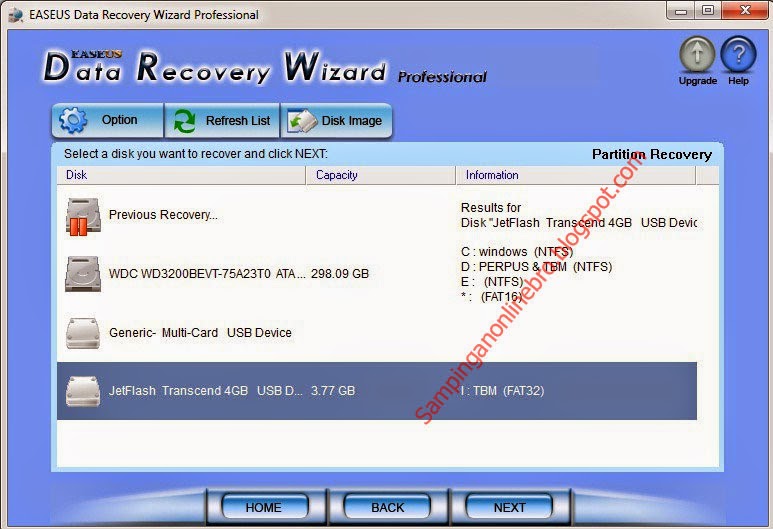The width and height of the screenshot is (773, 529).
Task: Minimize the EASEUS window
Action: point(681,11)
